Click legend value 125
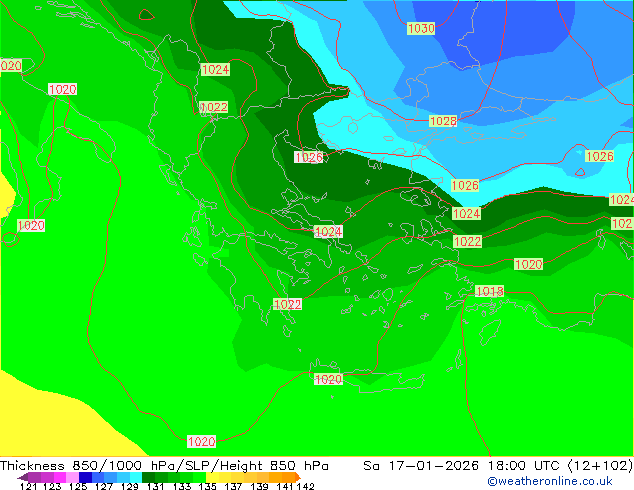 pos(78,486)
